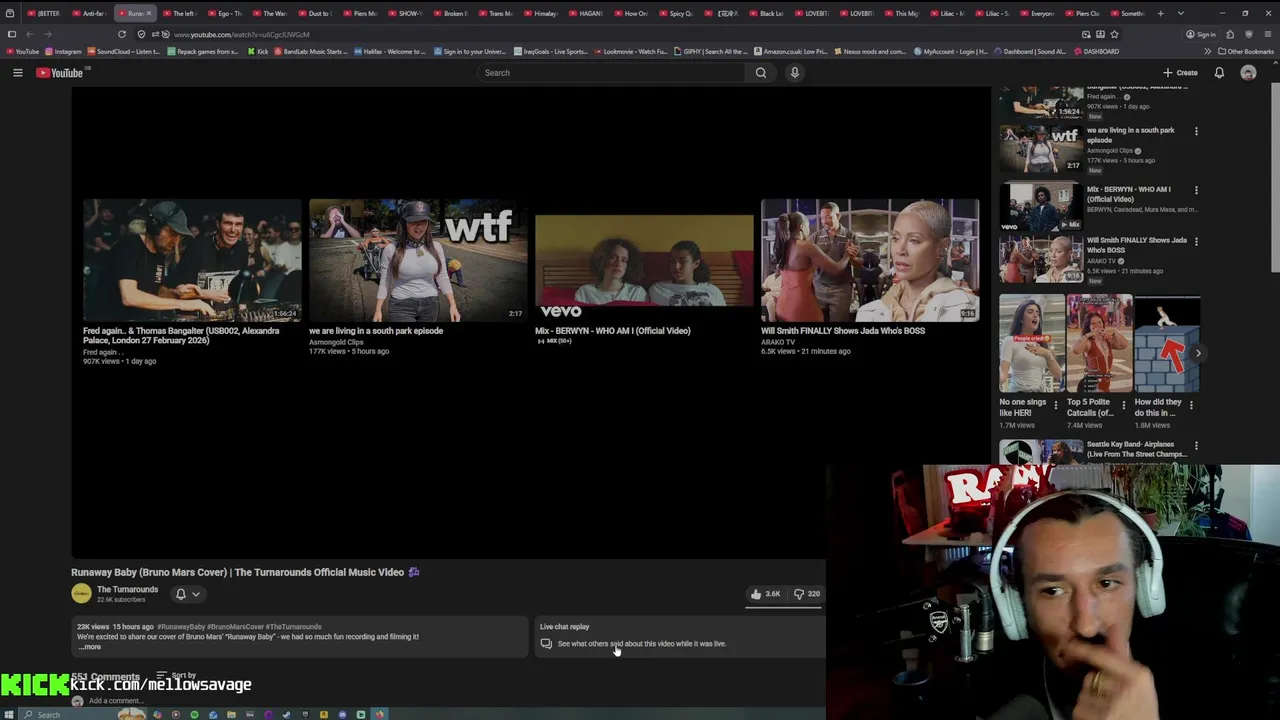This screenshot has width=1280, height=720.
Task: Open the 'No one sings like HER!' short thumbnail
Action: [1032, 343]
